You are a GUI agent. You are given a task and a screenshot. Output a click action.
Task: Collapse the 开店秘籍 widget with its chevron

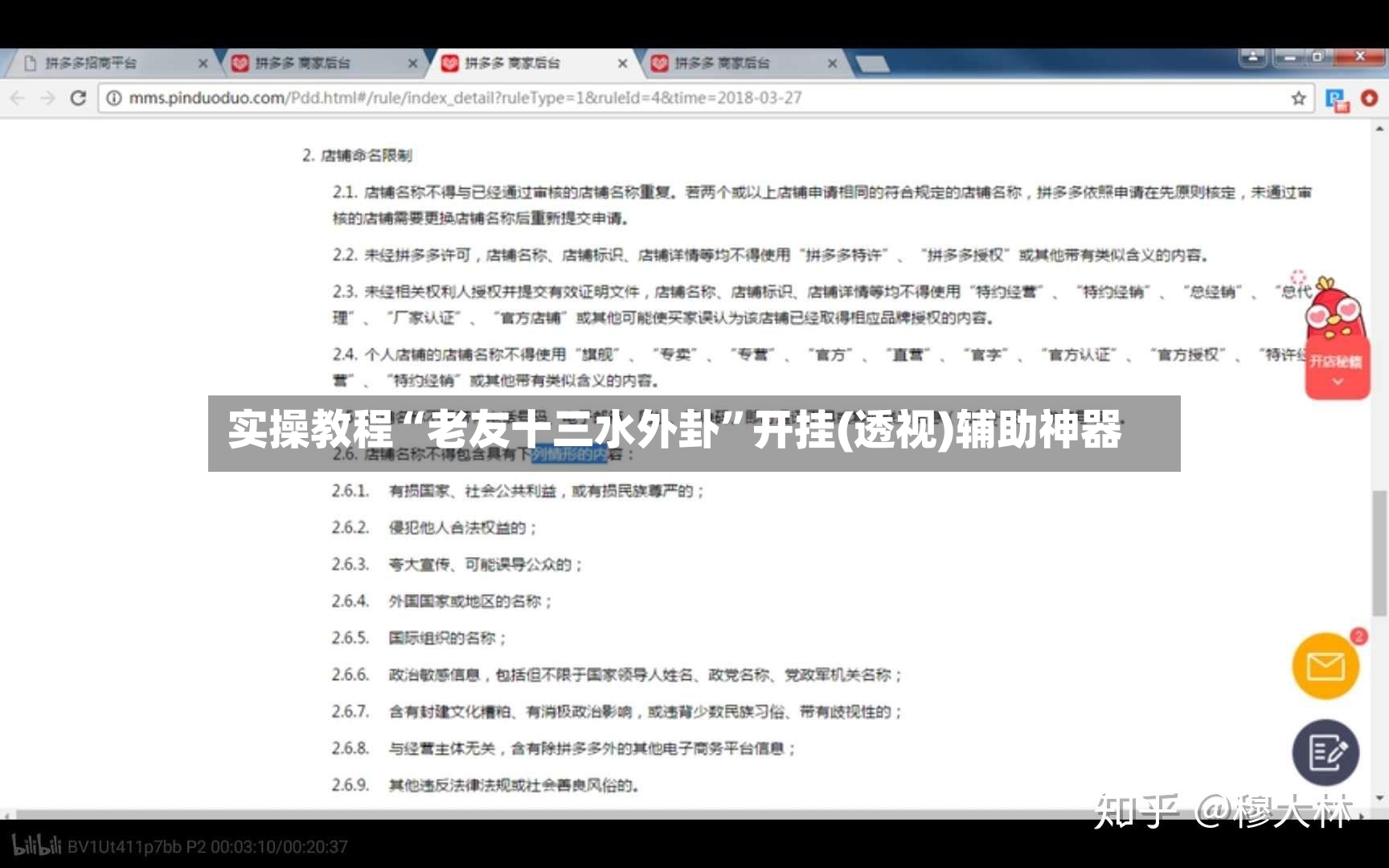pos(1338,383)
